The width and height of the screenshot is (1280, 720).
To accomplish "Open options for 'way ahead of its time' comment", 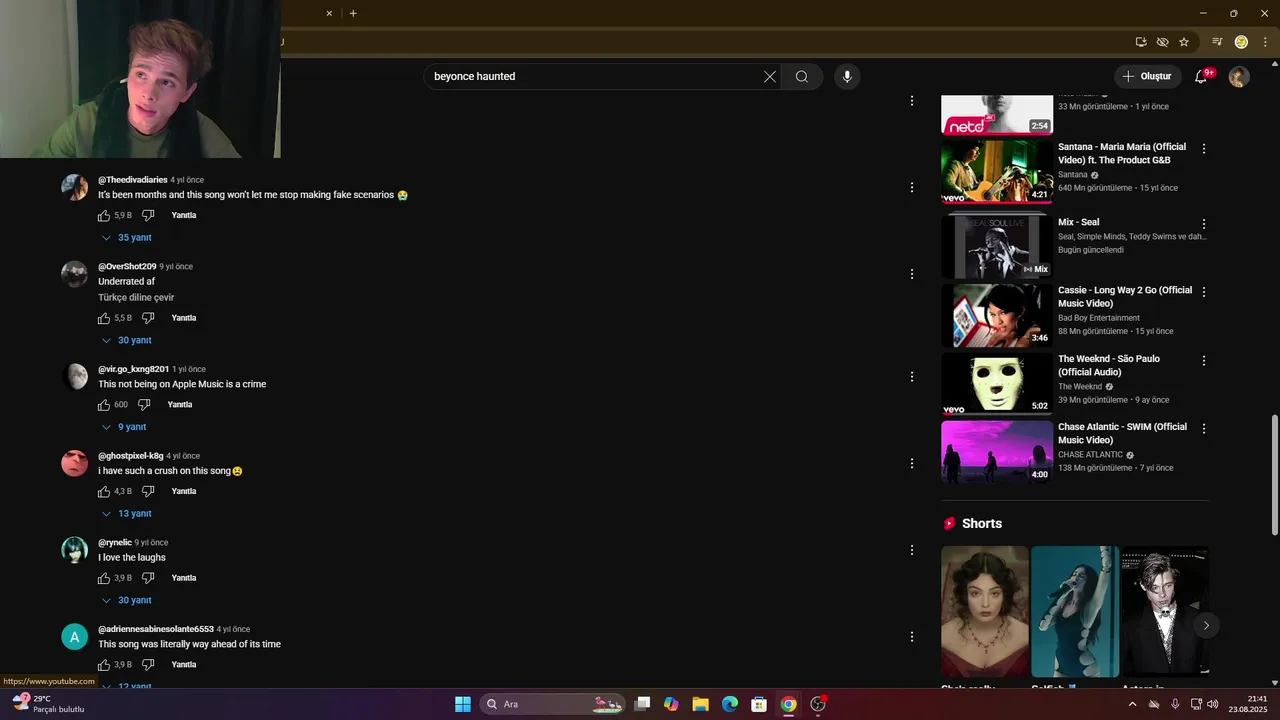I will click(x=911, y=637).
